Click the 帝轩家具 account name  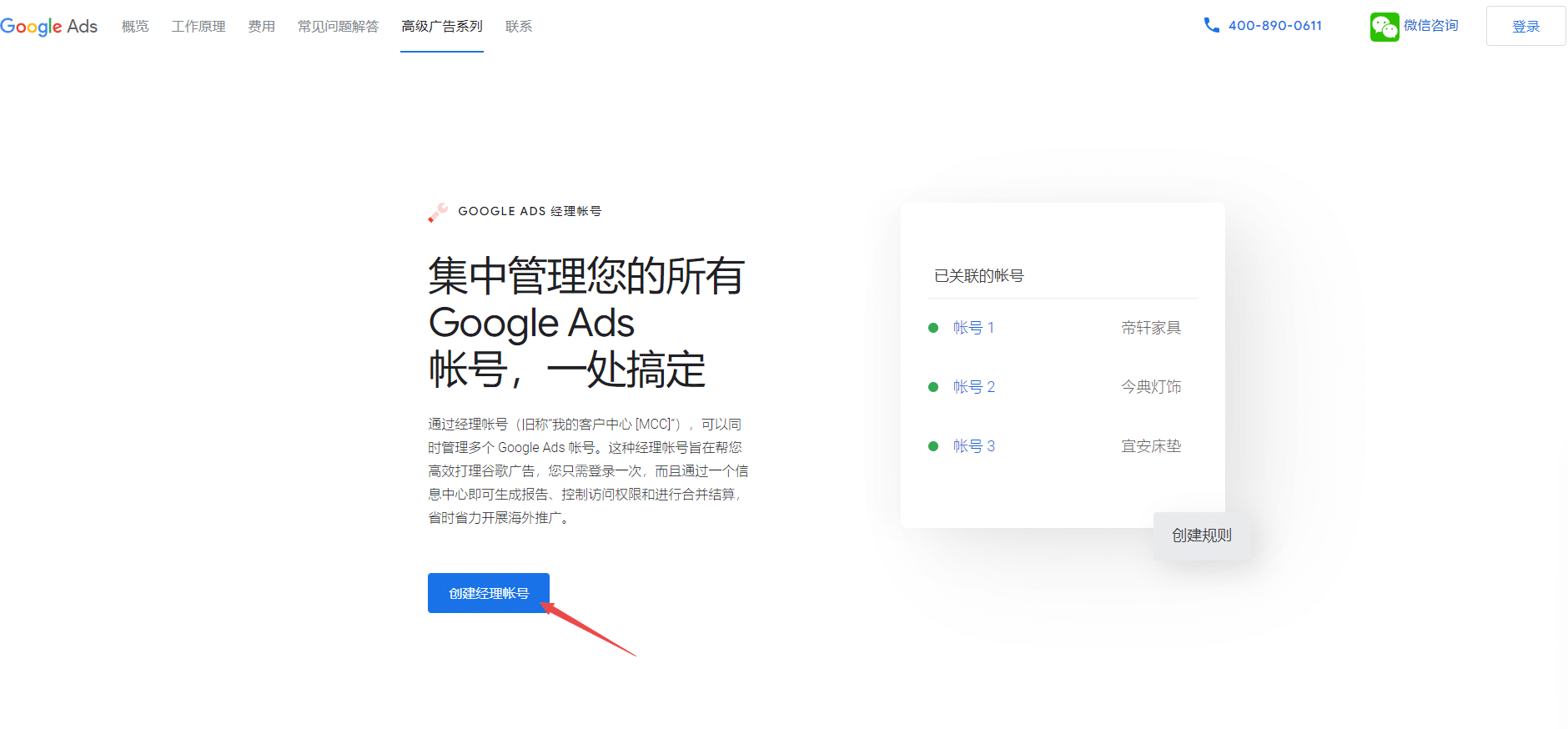point(1151,328)
